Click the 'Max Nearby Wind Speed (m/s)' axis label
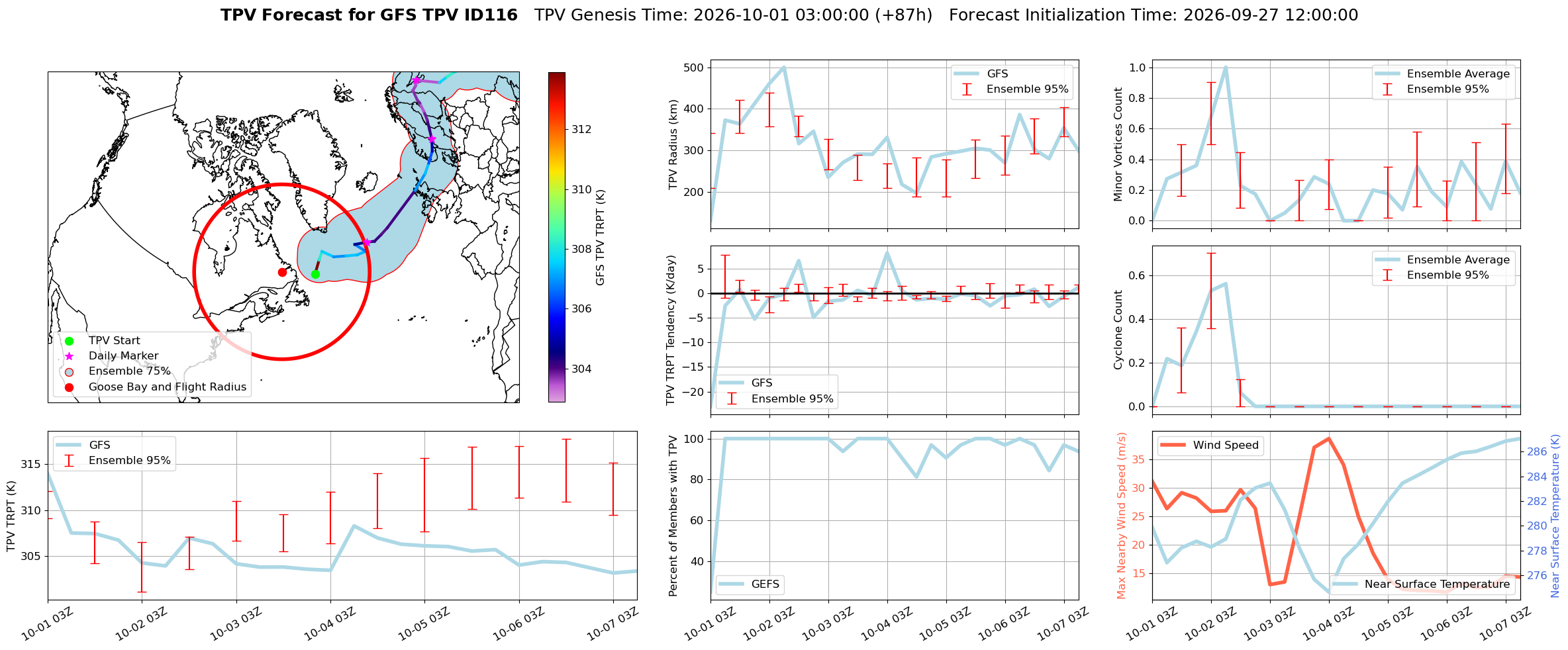This screenshot has width=1568, height=650. 1121,516
